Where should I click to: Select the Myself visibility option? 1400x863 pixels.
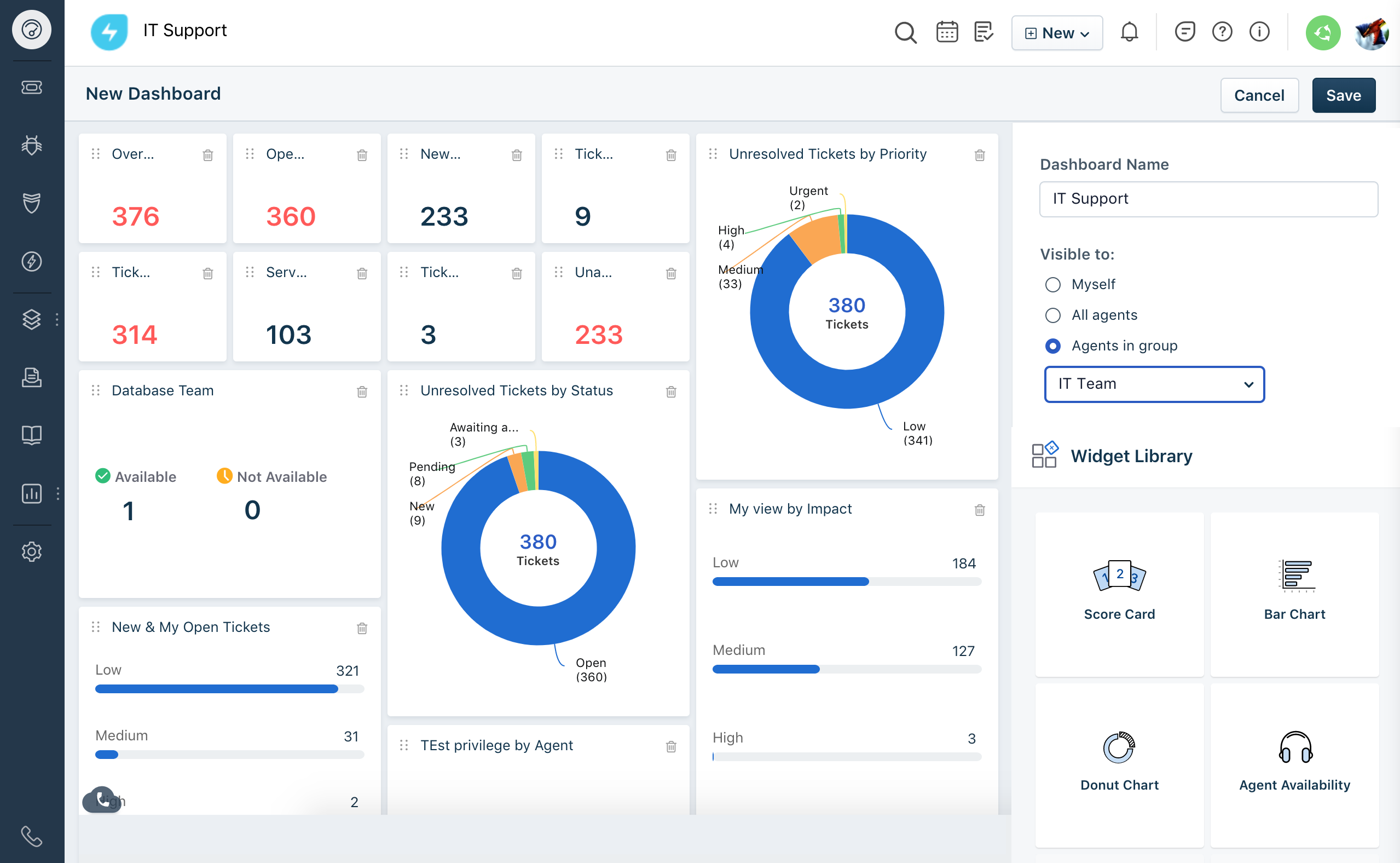coord(1052,284)
